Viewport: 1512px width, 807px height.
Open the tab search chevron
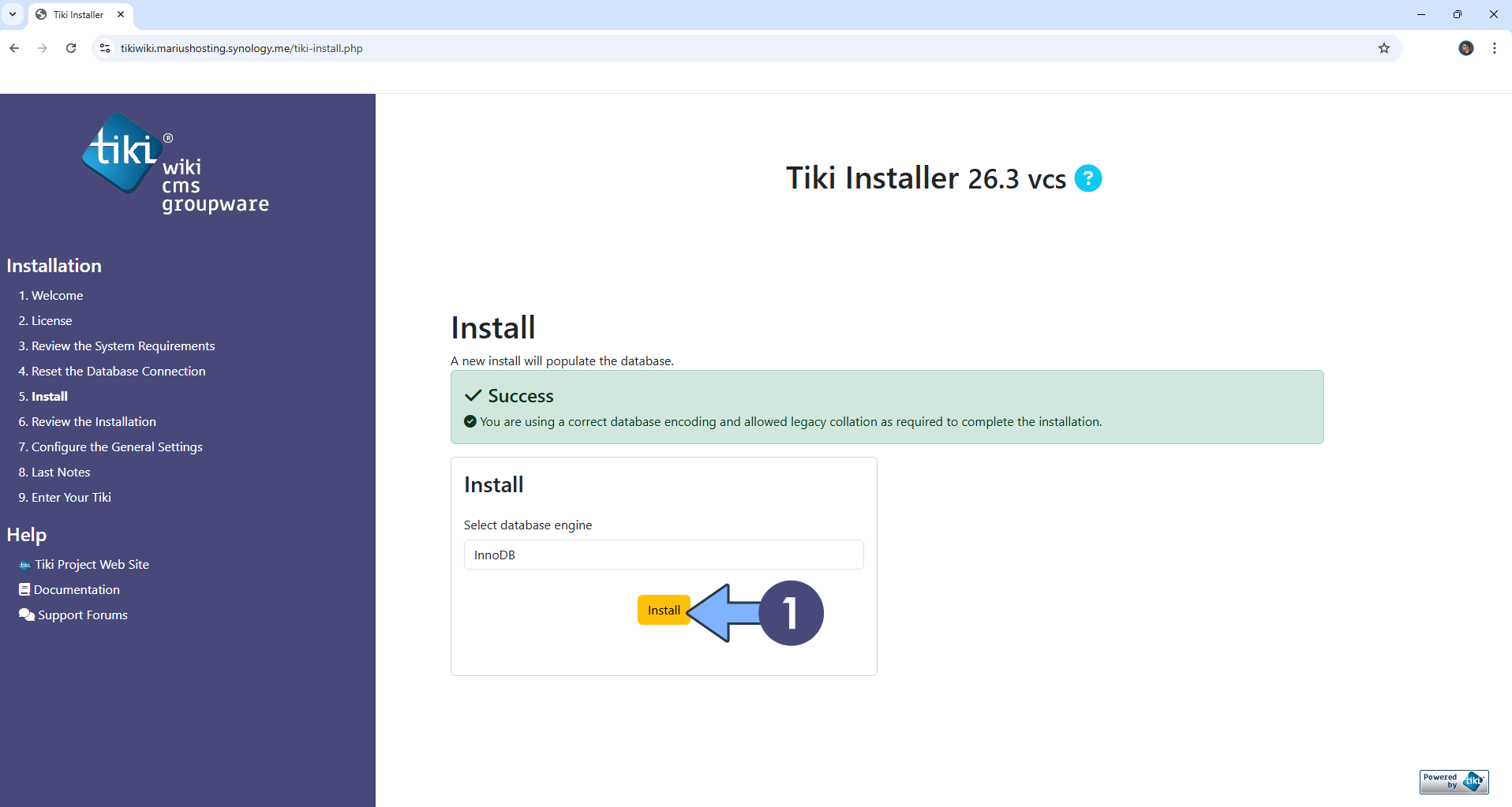pos(11,14)
